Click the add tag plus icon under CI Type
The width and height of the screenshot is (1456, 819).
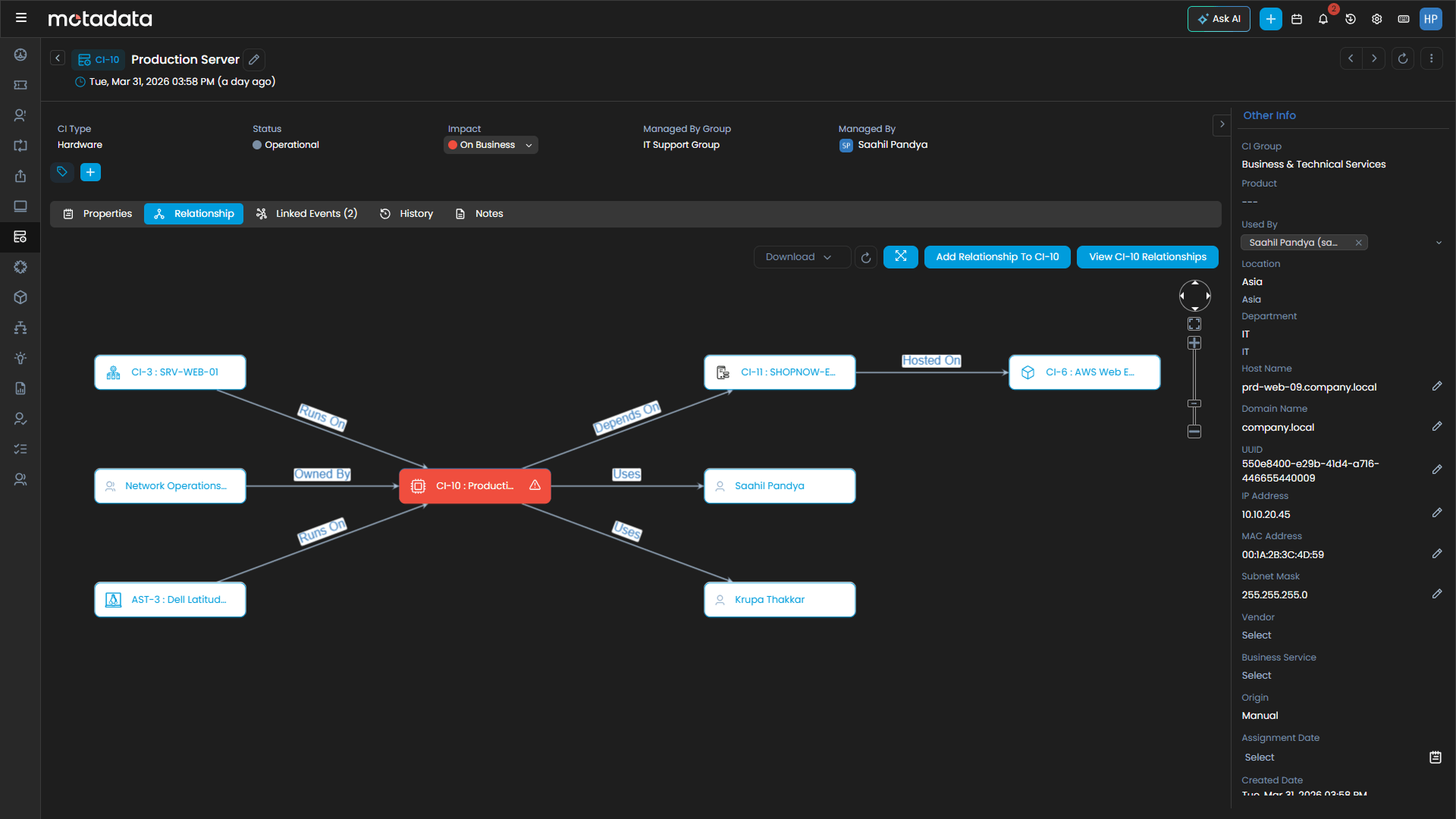90,172
